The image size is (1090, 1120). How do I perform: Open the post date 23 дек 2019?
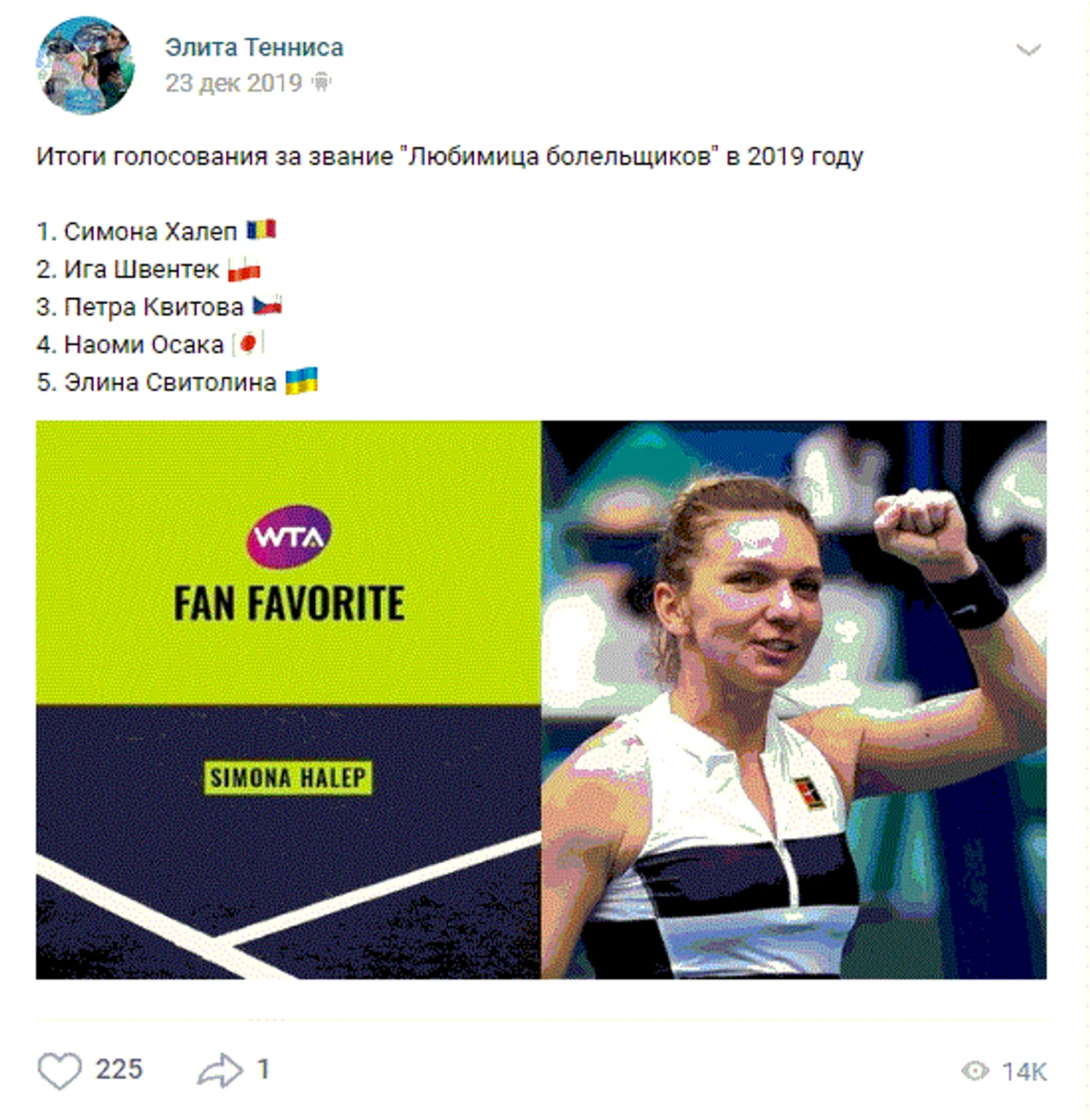coord(233,82)
